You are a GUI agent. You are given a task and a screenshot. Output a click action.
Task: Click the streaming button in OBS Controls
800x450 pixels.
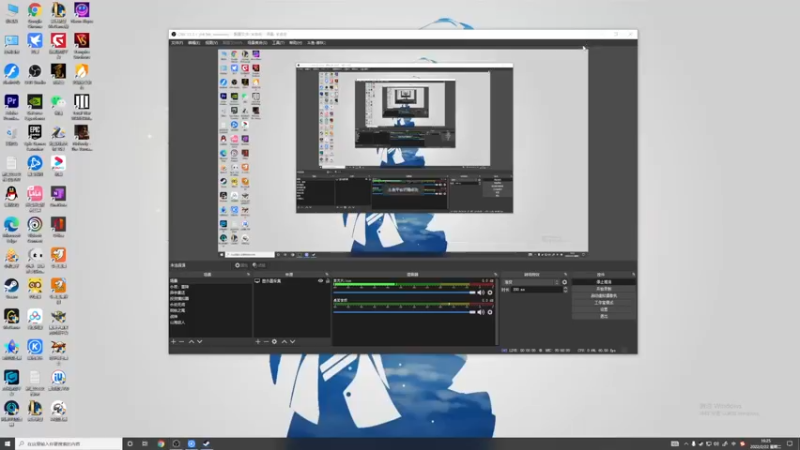(x=604, y=282)
